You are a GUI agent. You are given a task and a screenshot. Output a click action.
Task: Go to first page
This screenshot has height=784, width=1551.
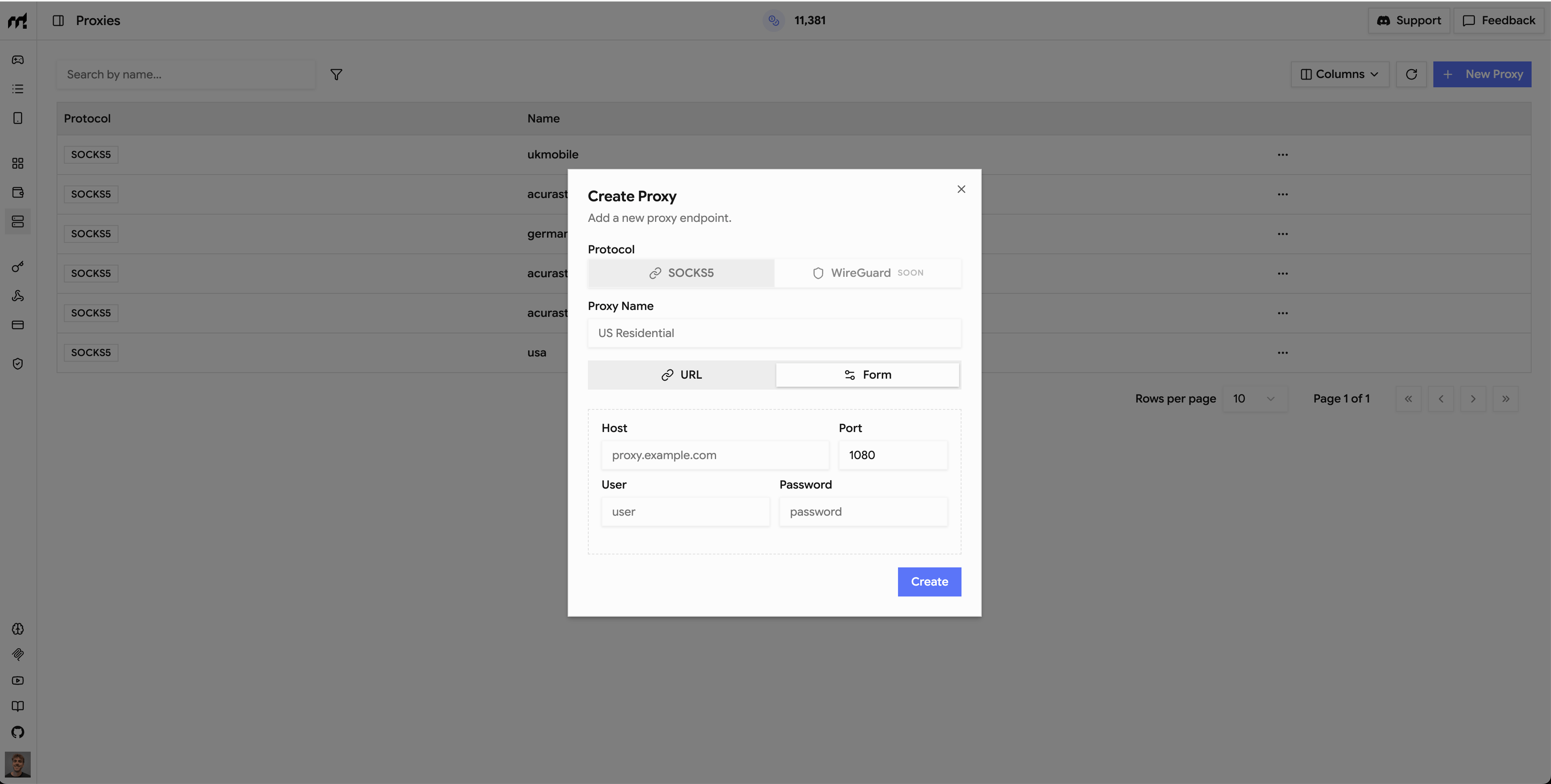tap(1408, 399)
